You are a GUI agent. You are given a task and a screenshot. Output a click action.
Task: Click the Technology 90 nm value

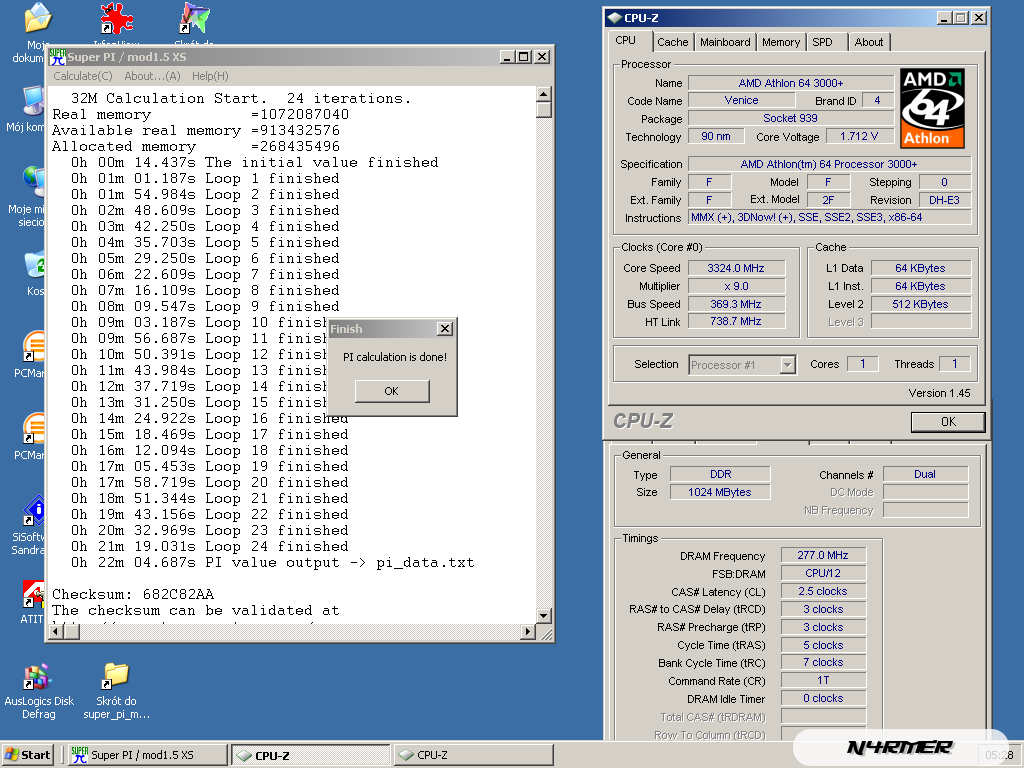click(x=716, y=136)
